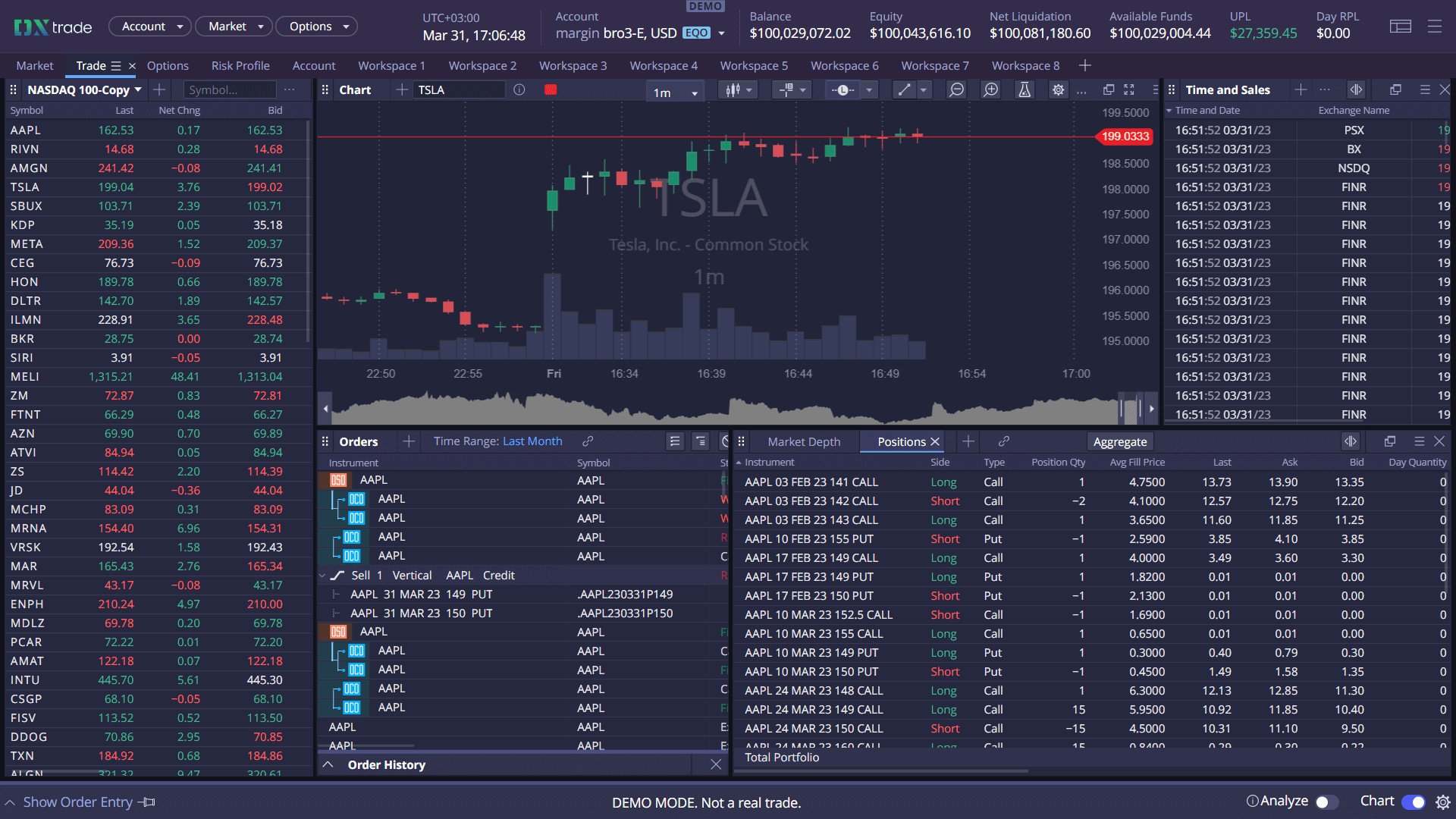Click the drawing/annotation tool icon on chart
This screenshot has width=1456, height=819.
tap(899, 90)
